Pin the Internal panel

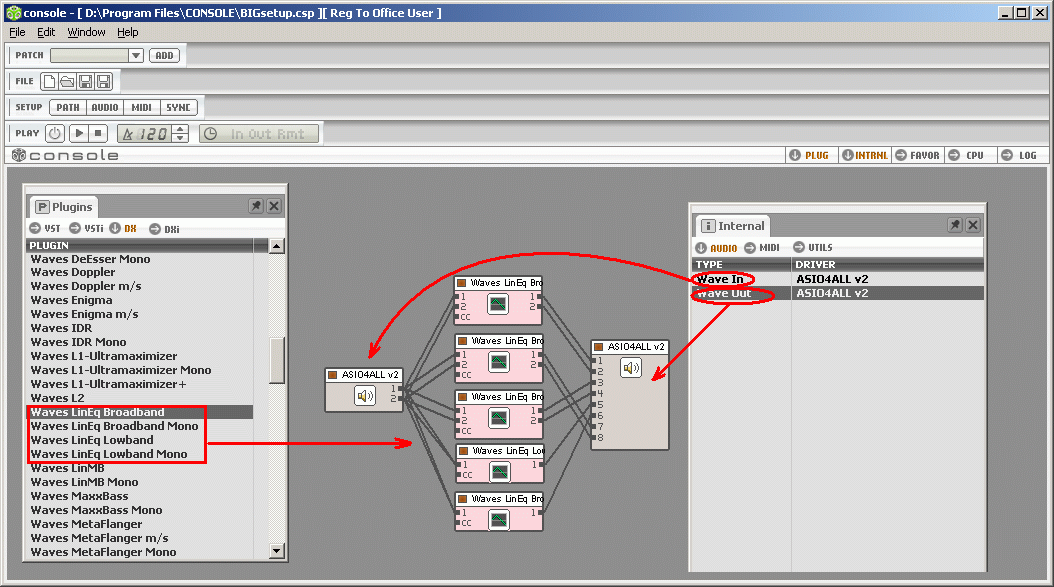pyautogui.click(x=955, y=225)
